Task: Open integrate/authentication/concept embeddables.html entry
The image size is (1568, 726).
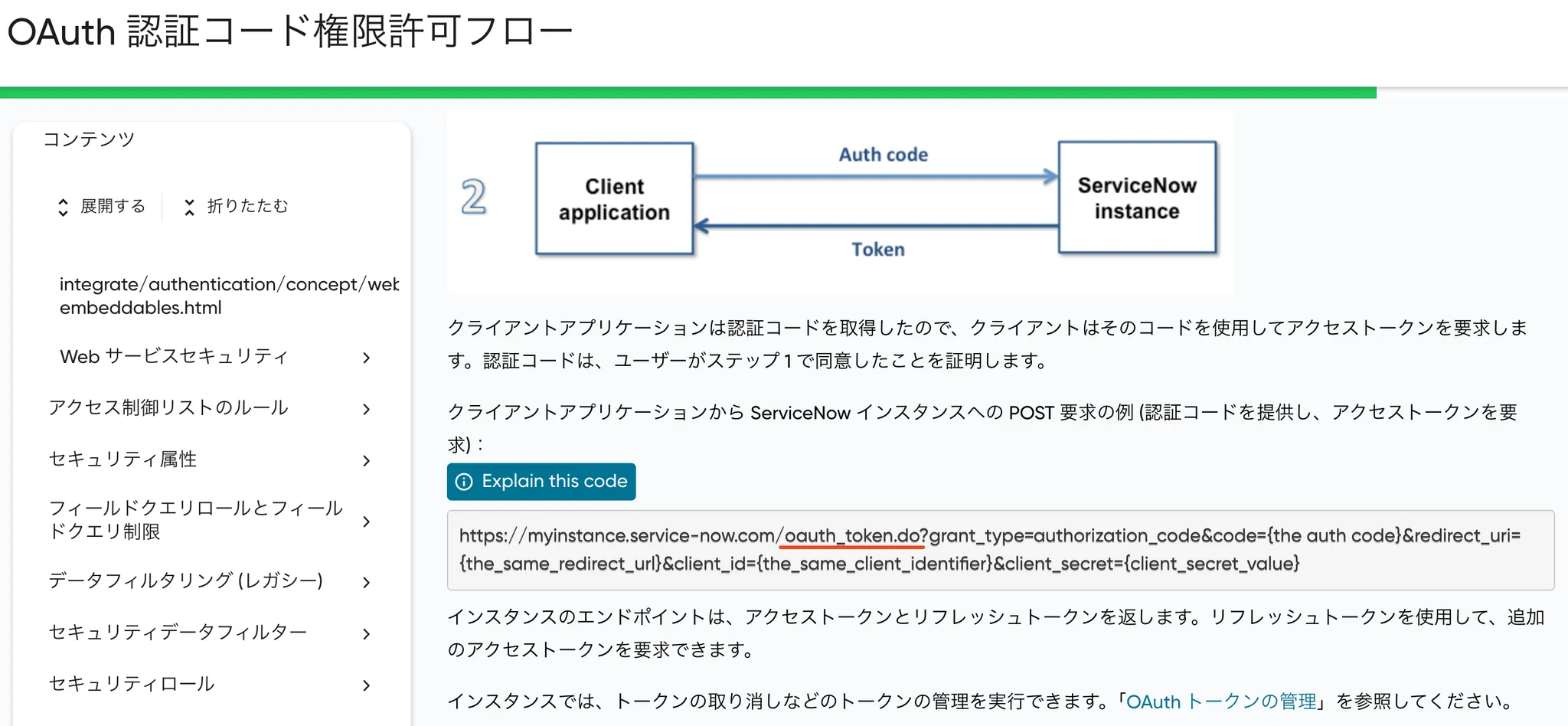Action: (229, 296)
